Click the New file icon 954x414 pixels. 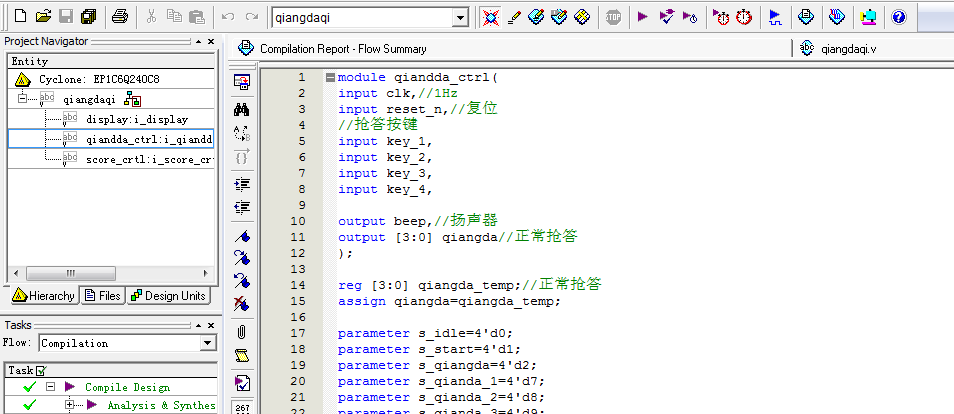click(18, 17)
